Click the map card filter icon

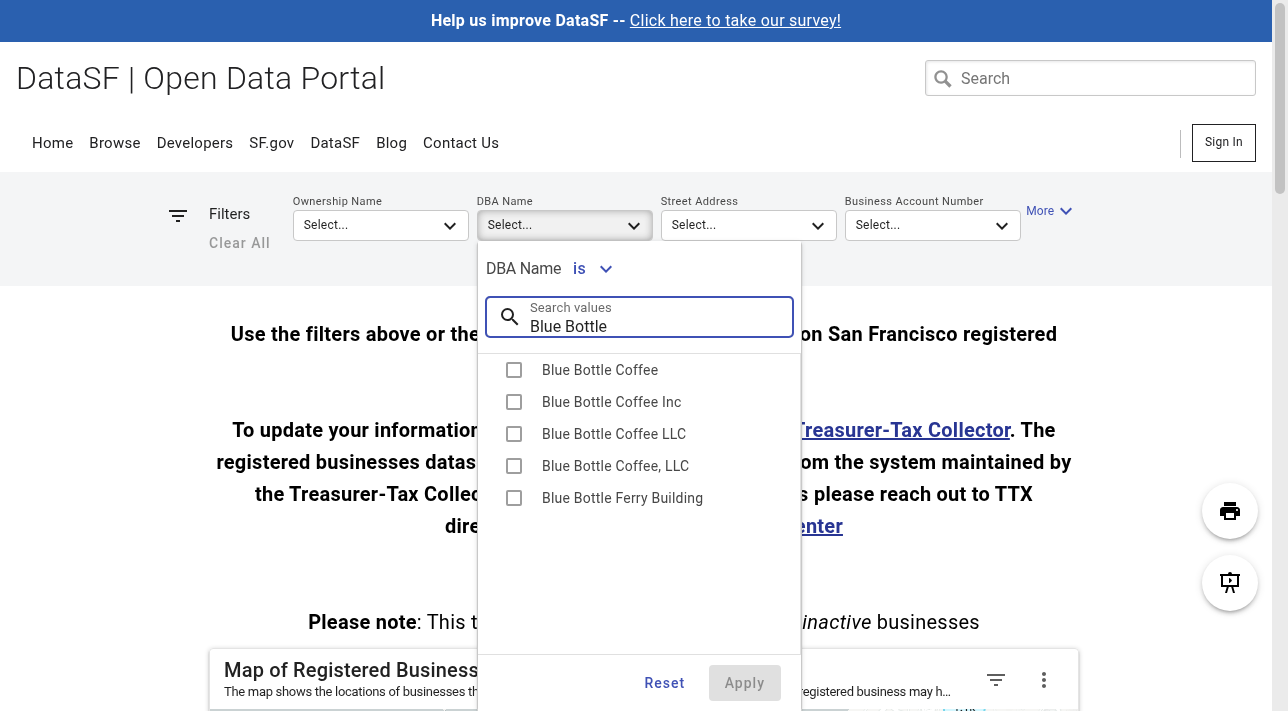coord(996,680)
